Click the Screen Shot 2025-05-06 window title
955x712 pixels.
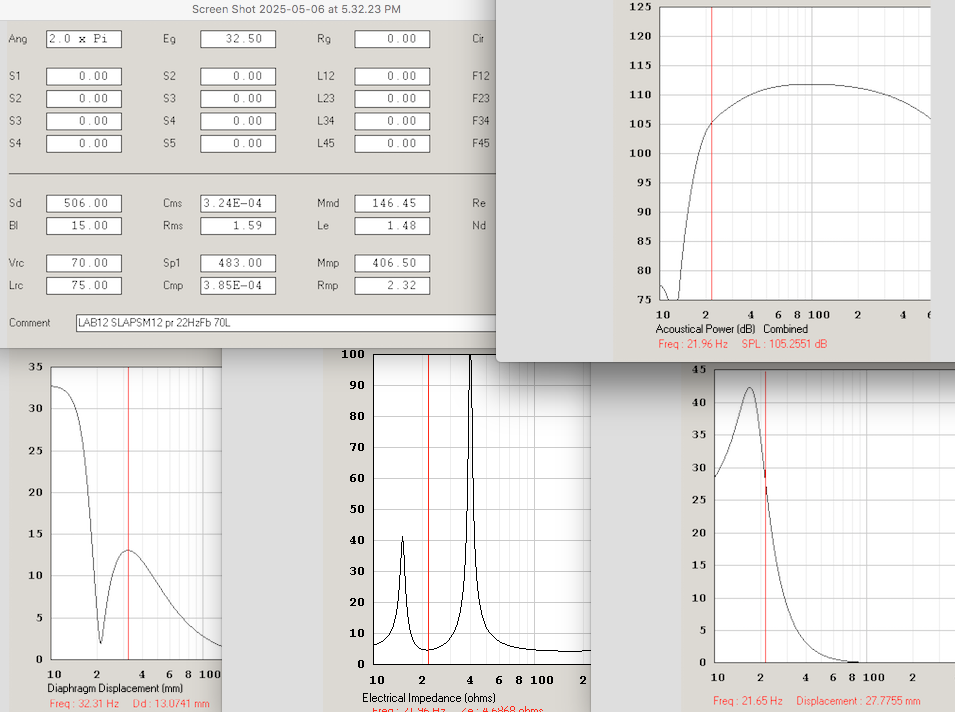(296, 9)
